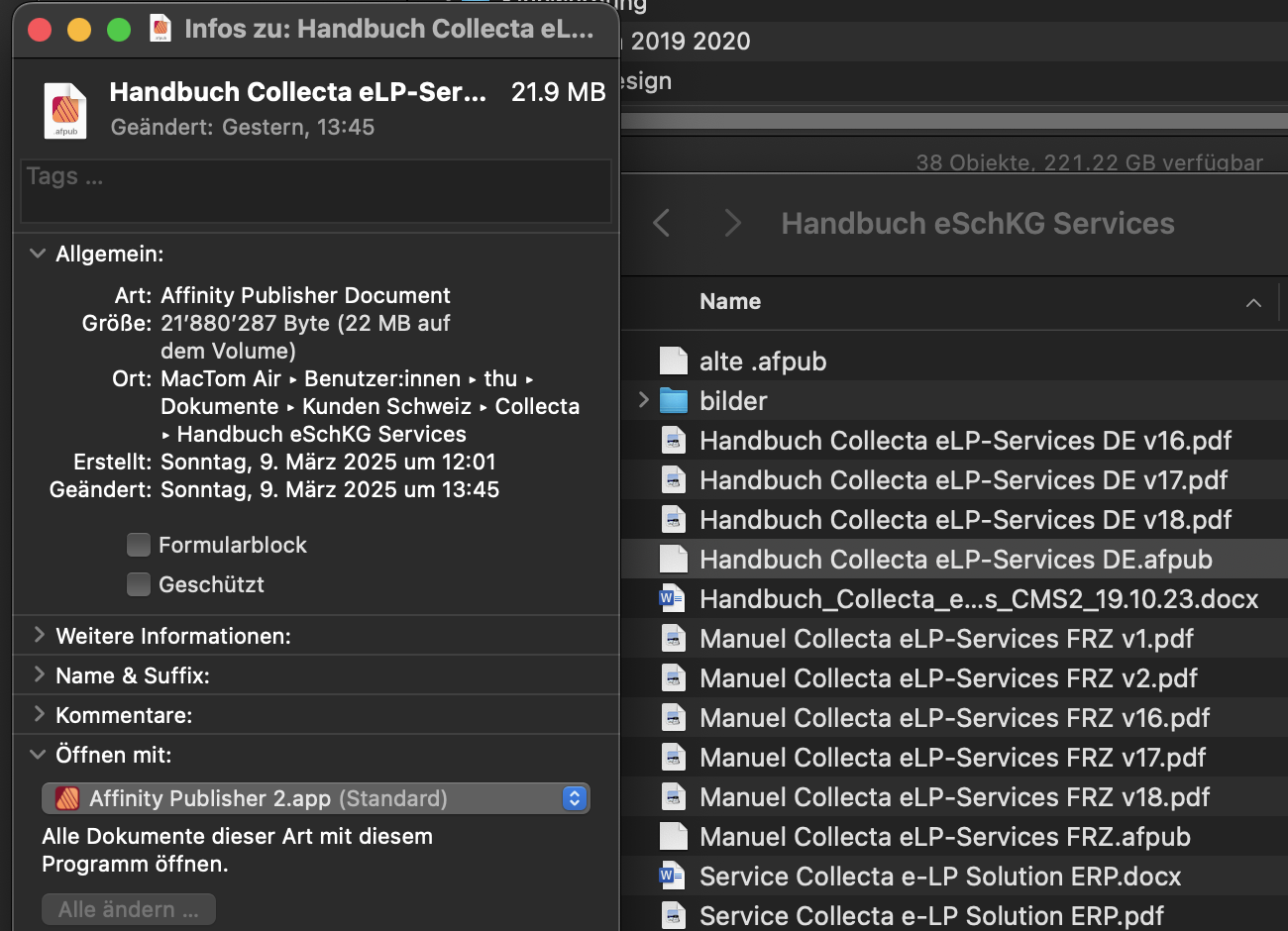Screen dimensions: 1288x931
Task: Go forward with the Finder forward arrow
Action: tap(732, 223)
